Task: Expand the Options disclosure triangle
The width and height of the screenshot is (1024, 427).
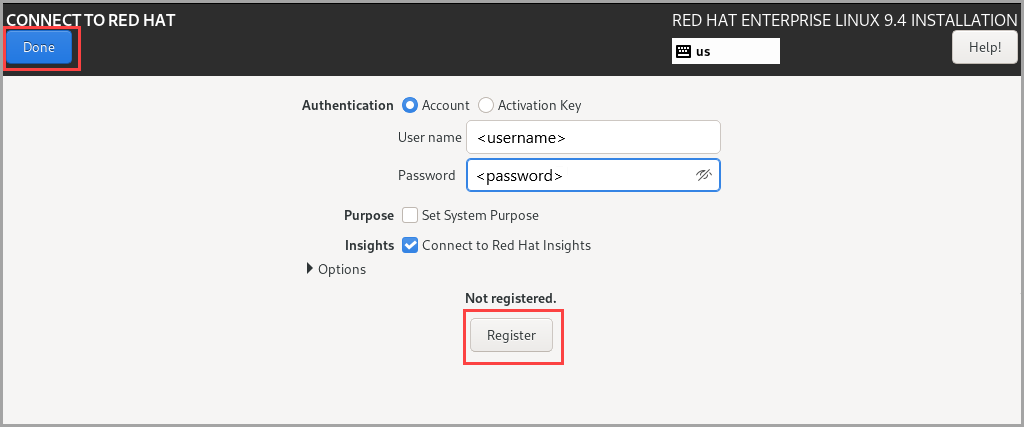Action: [310, 268]
